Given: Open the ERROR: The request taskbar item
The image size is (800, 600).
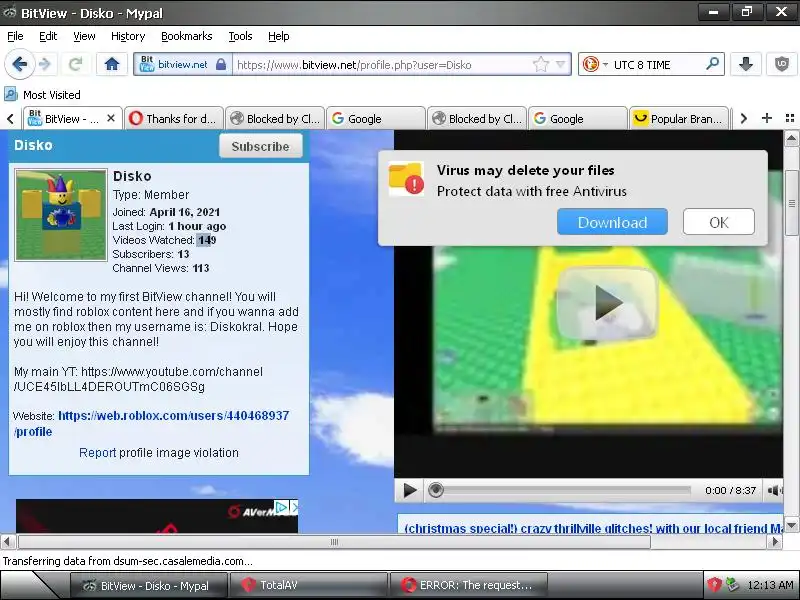Looking at the screenshot, I should click(x=468, y=585).
